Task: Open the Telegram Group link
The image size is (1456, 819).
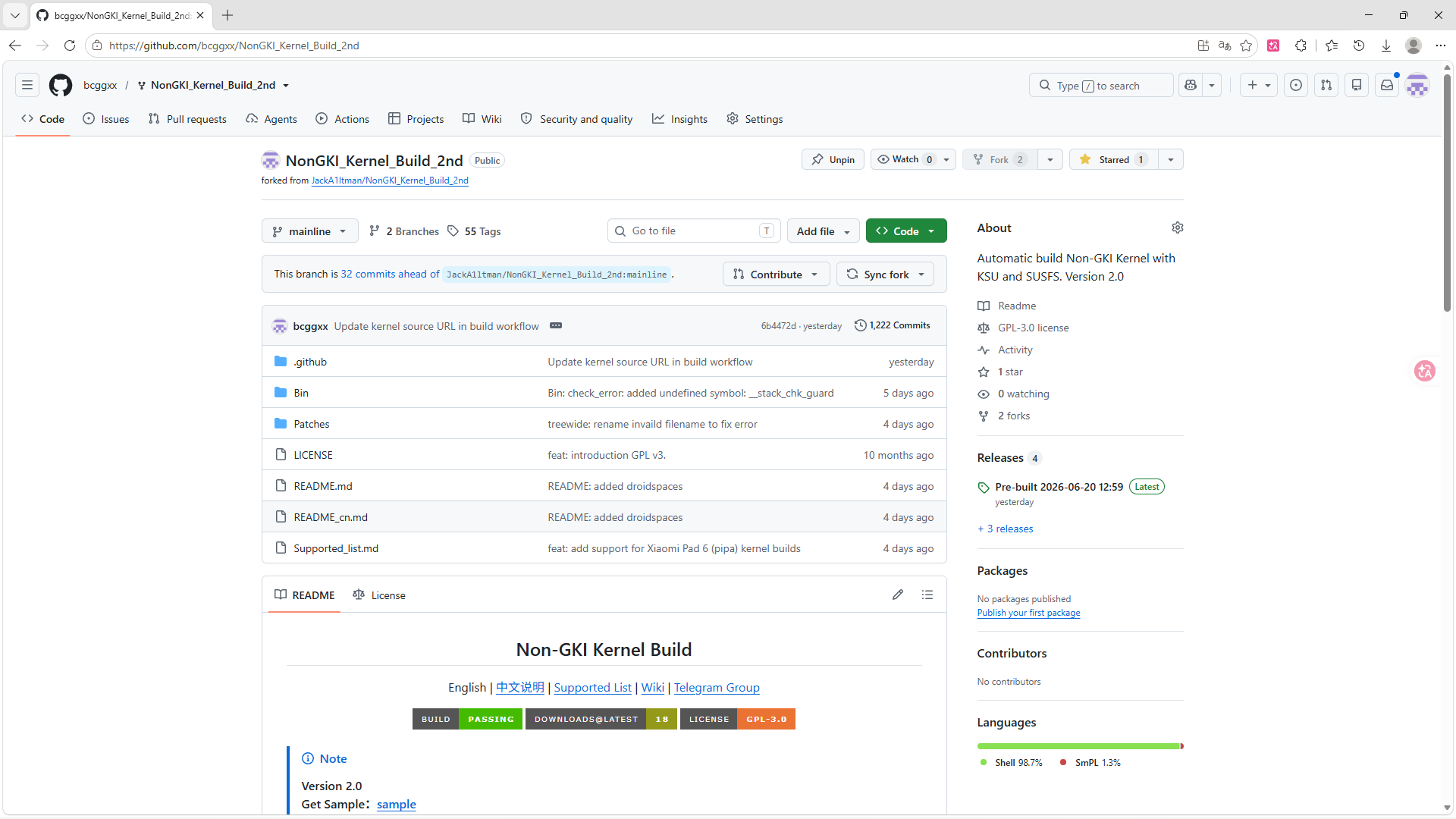Action: (717, 687)
